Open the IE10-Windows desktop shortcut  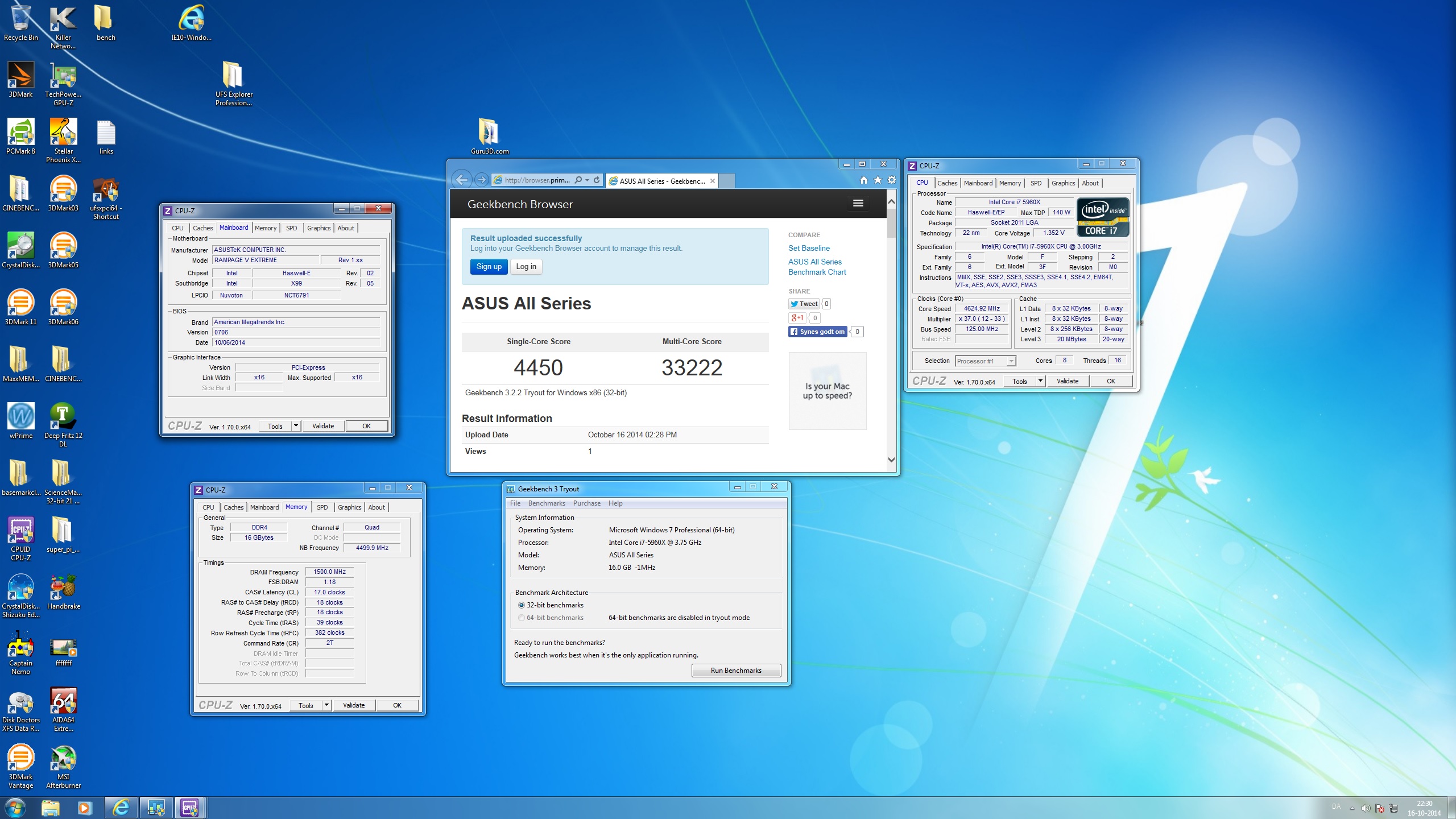(x=192, y=24)
